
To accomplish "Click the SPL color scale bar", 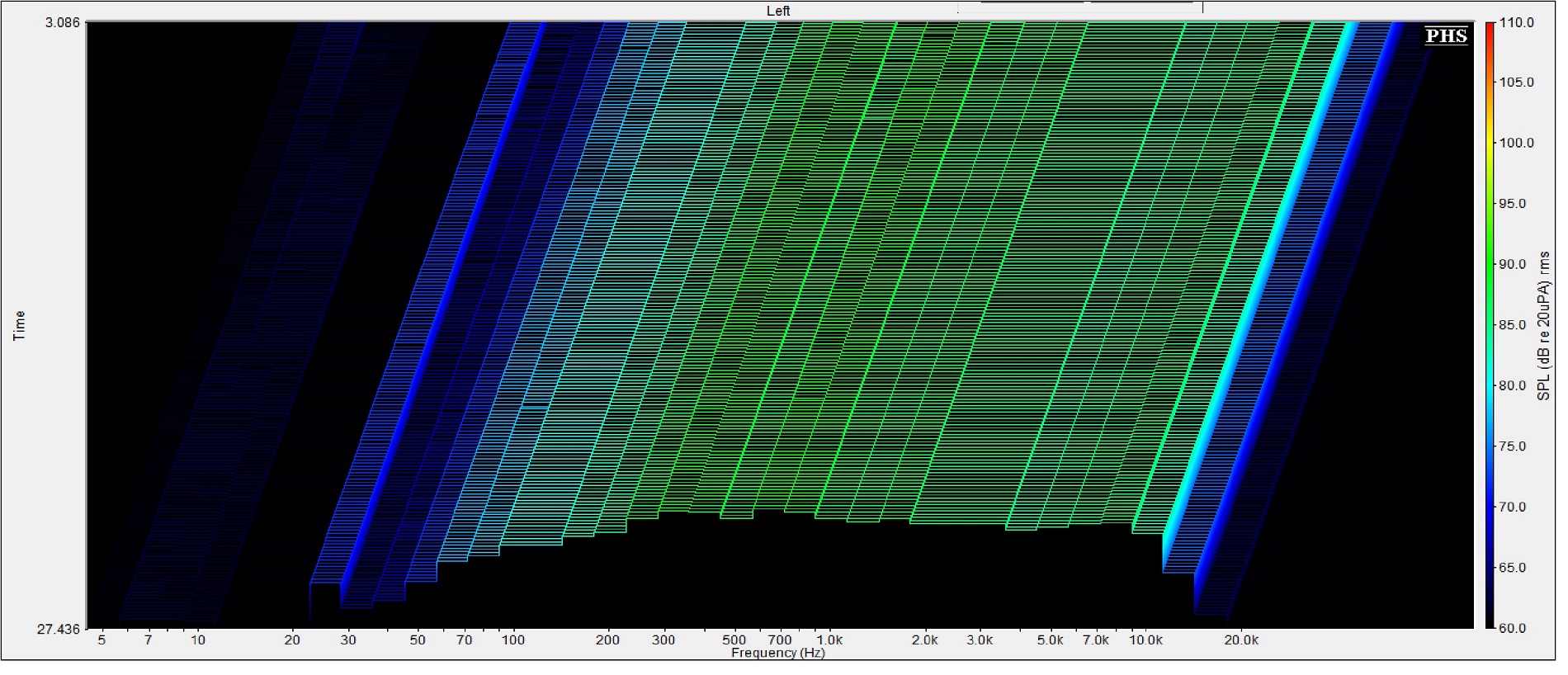I will click(x=1490, y=324).
